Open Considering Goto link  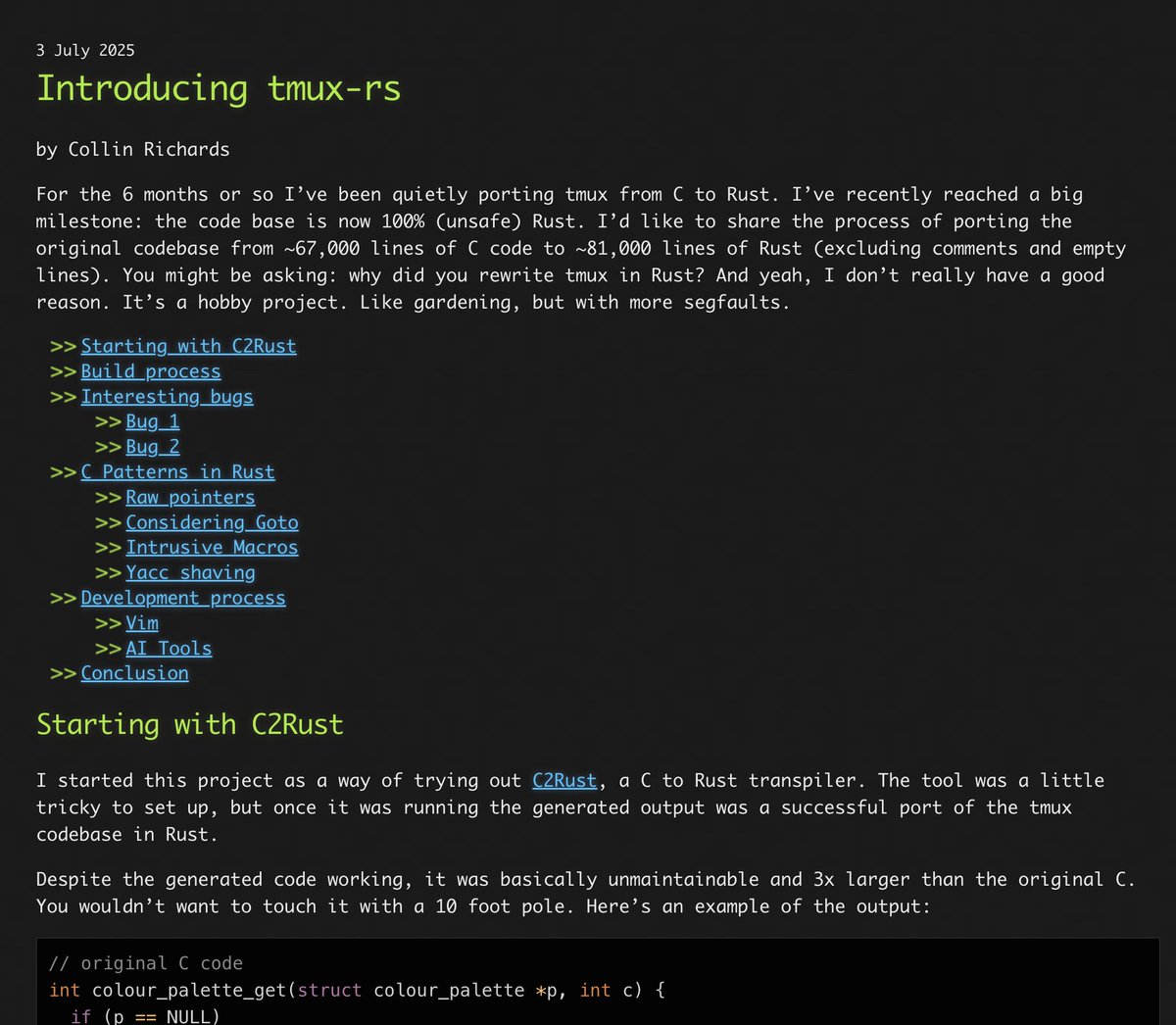pos(212,522)
